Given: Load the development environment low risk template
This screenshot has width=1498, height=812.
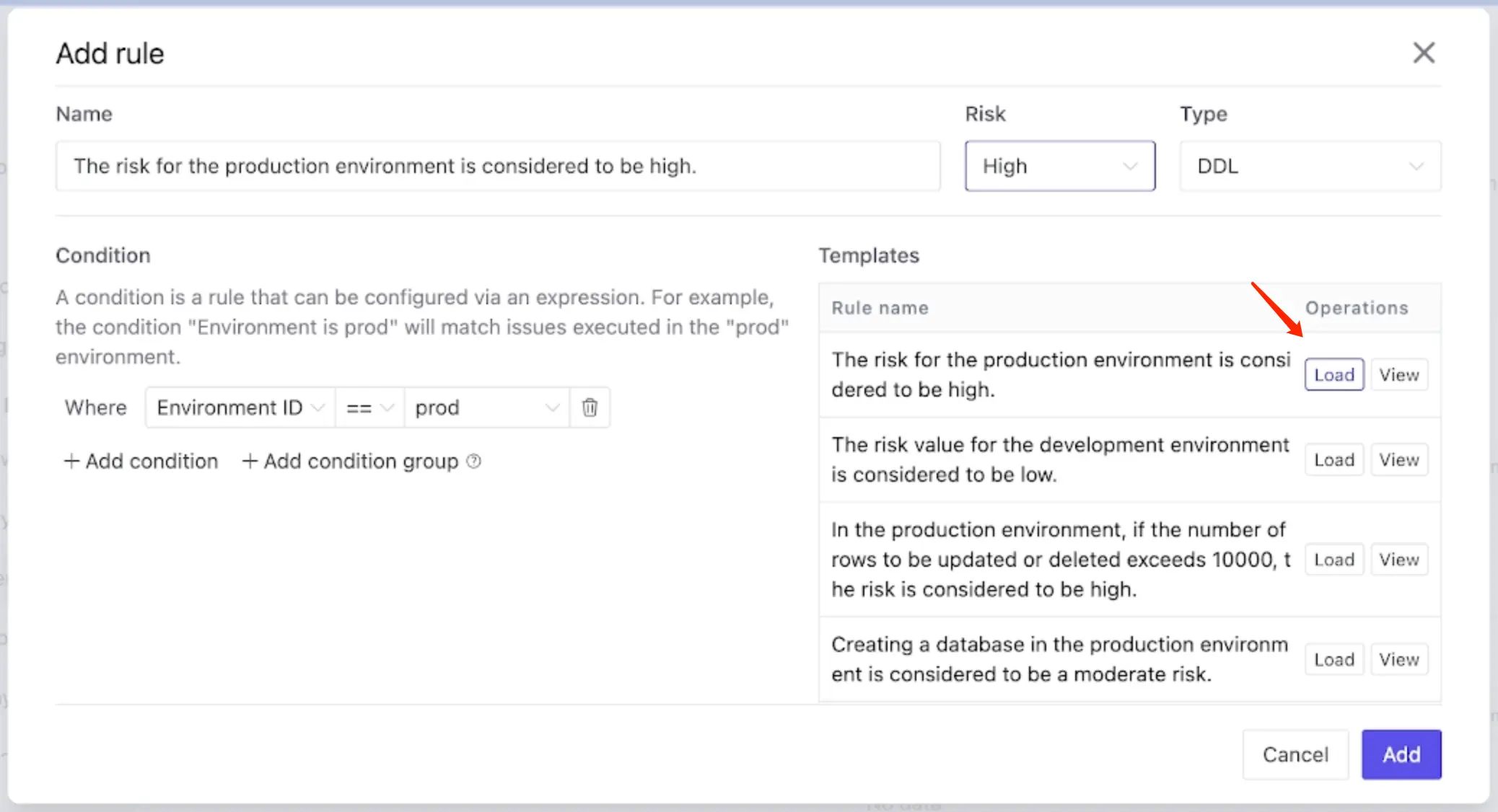Looking at the screenshot, I should click(x=1333, y=459).
